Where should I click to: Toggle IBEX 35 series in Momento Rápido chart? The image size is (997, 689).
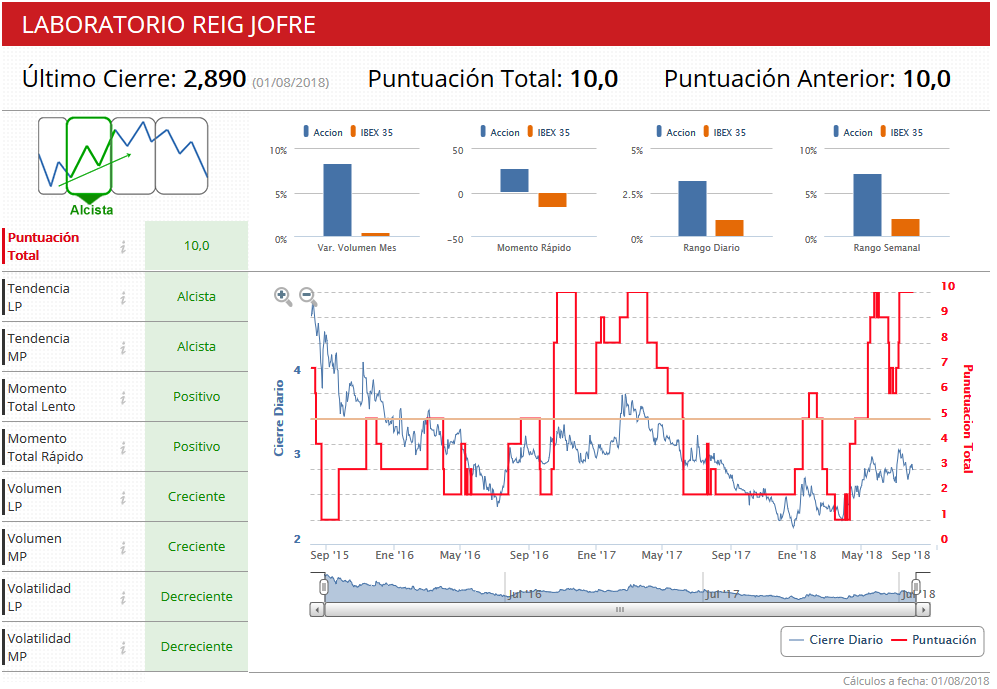point(548,132)
